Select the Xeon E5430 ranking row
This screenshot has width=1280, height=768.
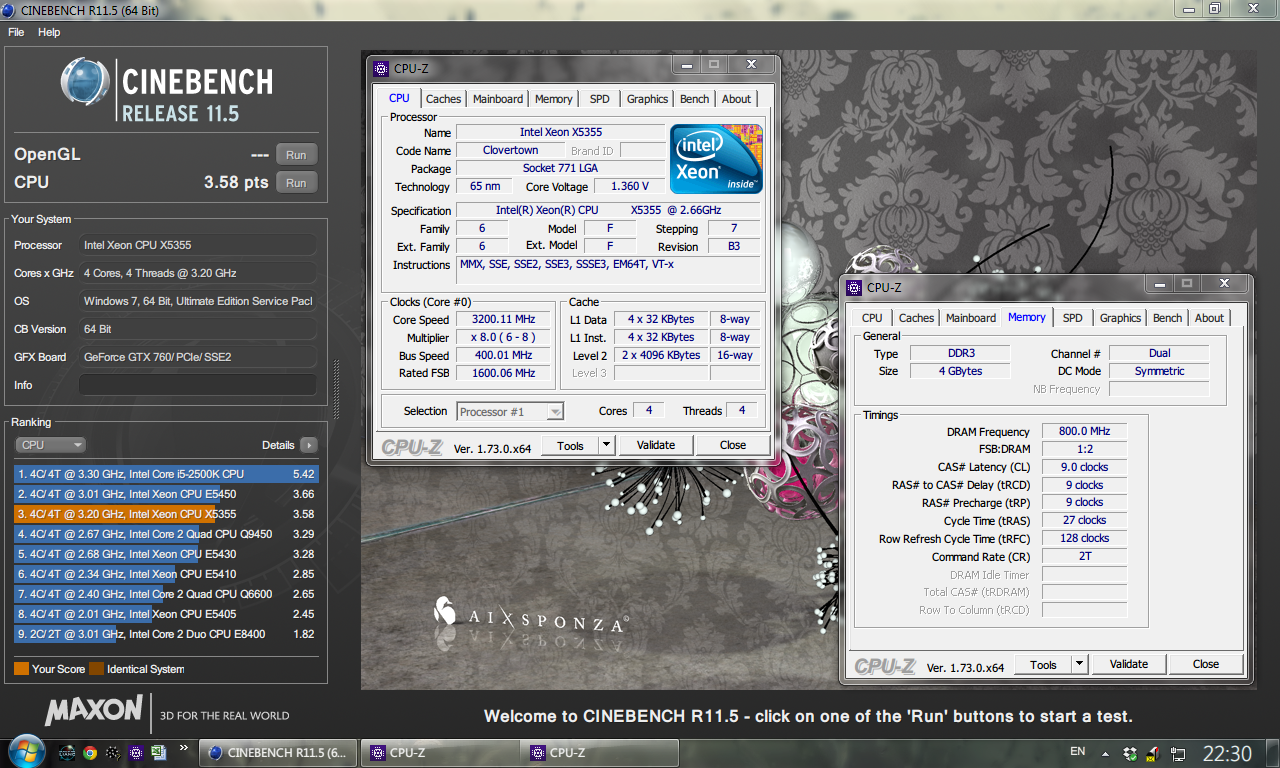click(x=166, y=554)
